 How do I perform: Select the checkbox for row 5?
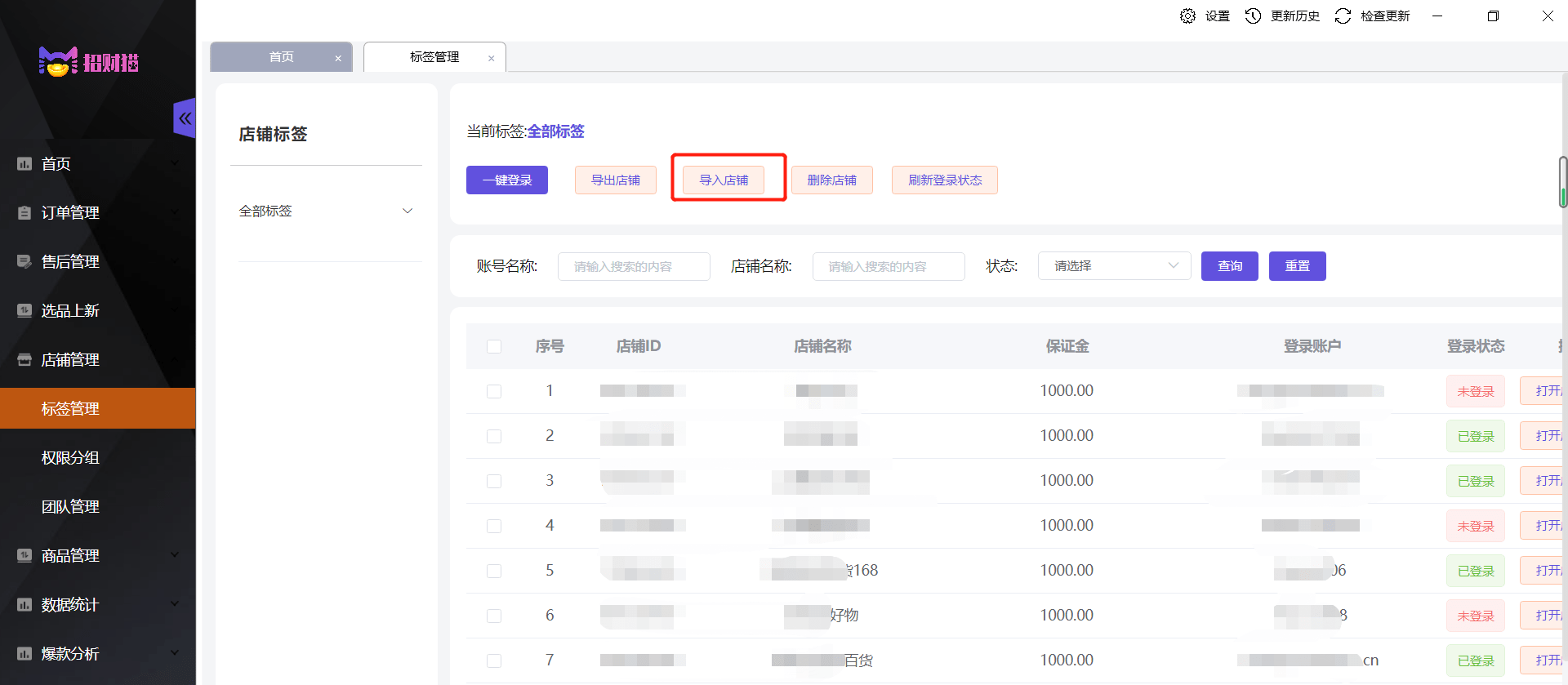click(494, 571)
